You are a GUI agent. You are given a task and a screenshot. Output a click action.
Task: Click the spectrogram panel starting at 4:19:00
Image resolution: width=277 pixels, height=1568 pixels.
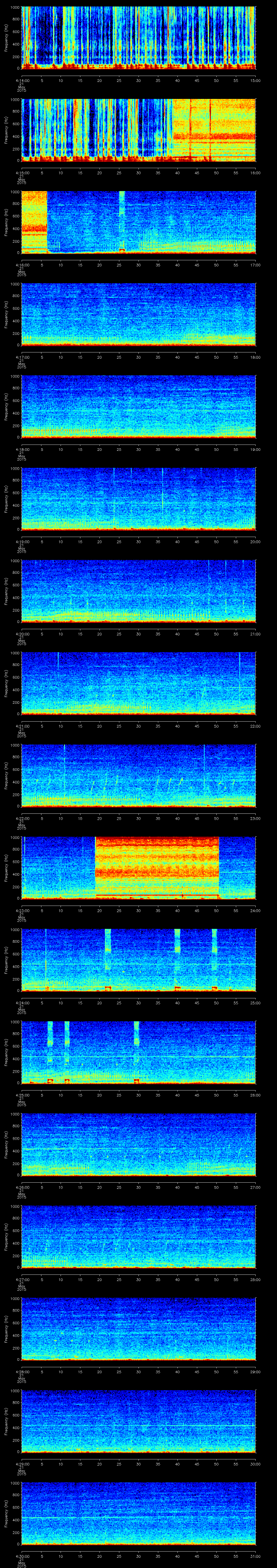coord(139,499)
